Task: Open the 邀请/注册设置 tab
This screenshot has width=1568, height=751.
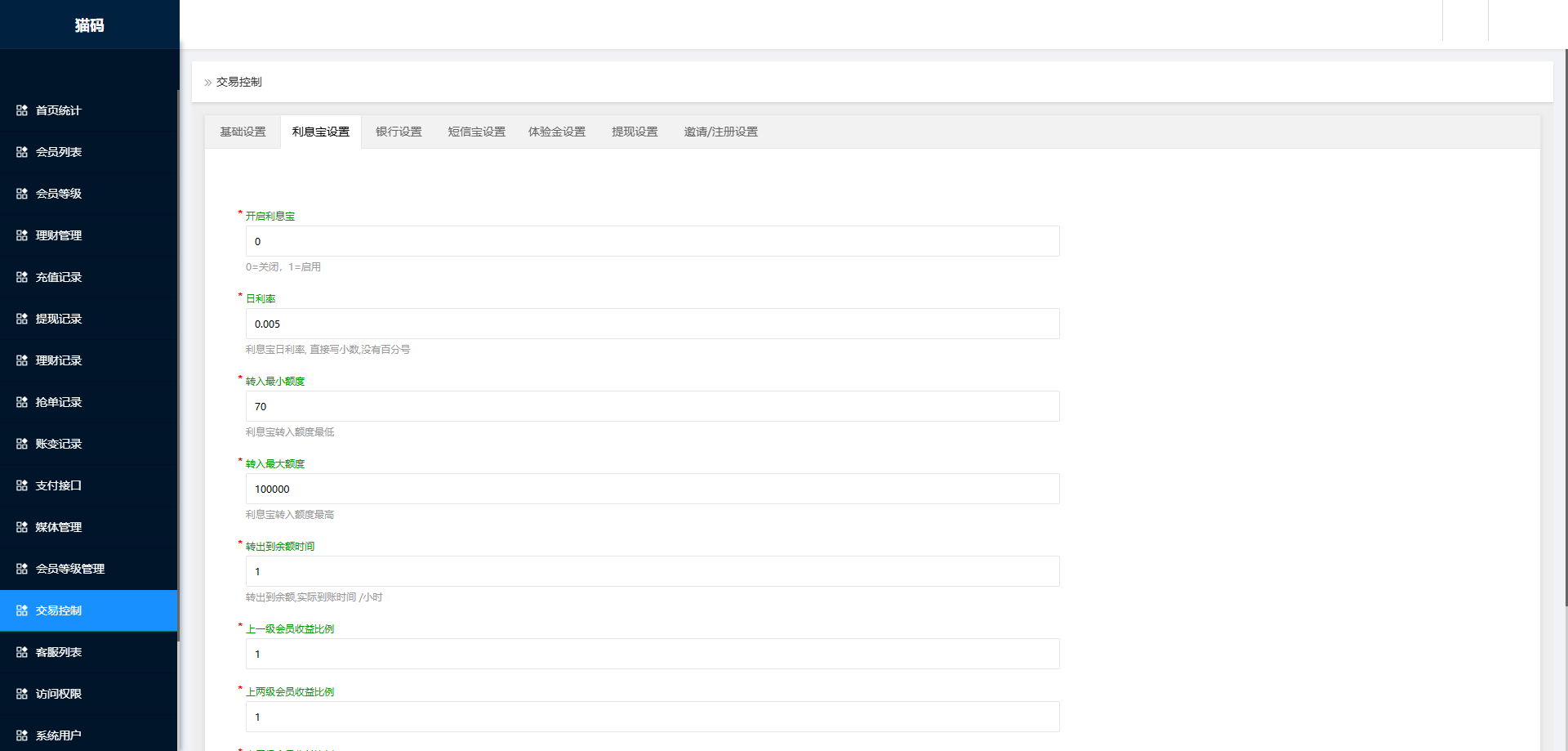Action: 720,132
